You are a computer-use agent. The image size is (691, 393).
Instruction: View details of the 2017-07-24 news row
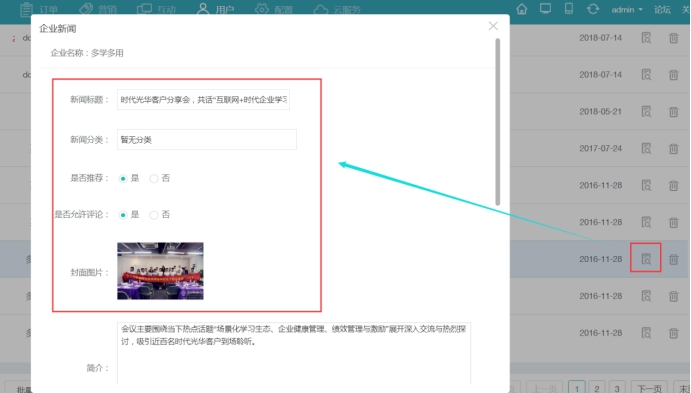coord(646,148)
